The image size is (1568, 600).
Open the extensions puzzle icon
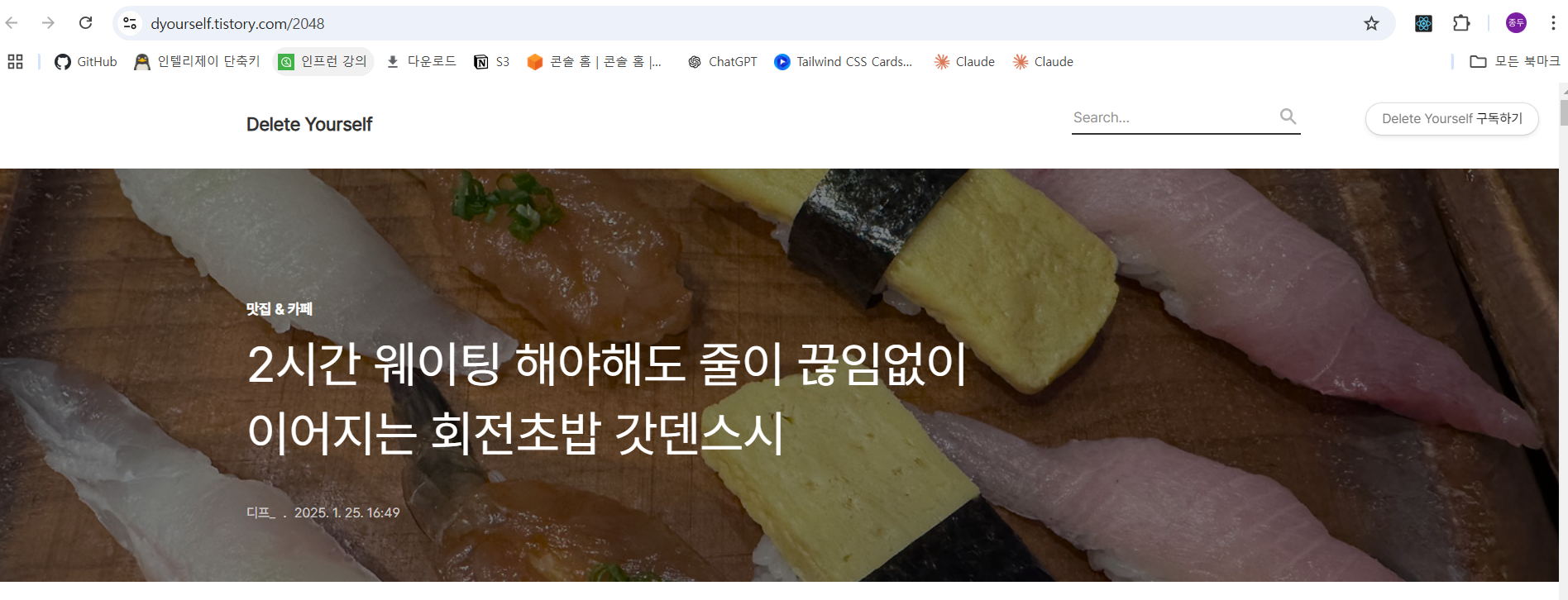click(1461, 23)
